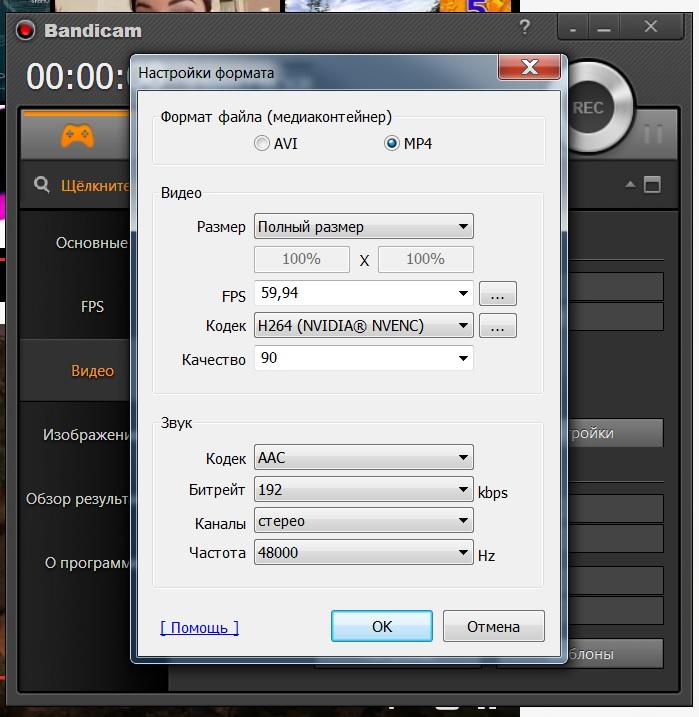The width and height of the screenshot is (699, 717).
Task: Select the game recording mode gamepad icon
Action: point(77,134)
